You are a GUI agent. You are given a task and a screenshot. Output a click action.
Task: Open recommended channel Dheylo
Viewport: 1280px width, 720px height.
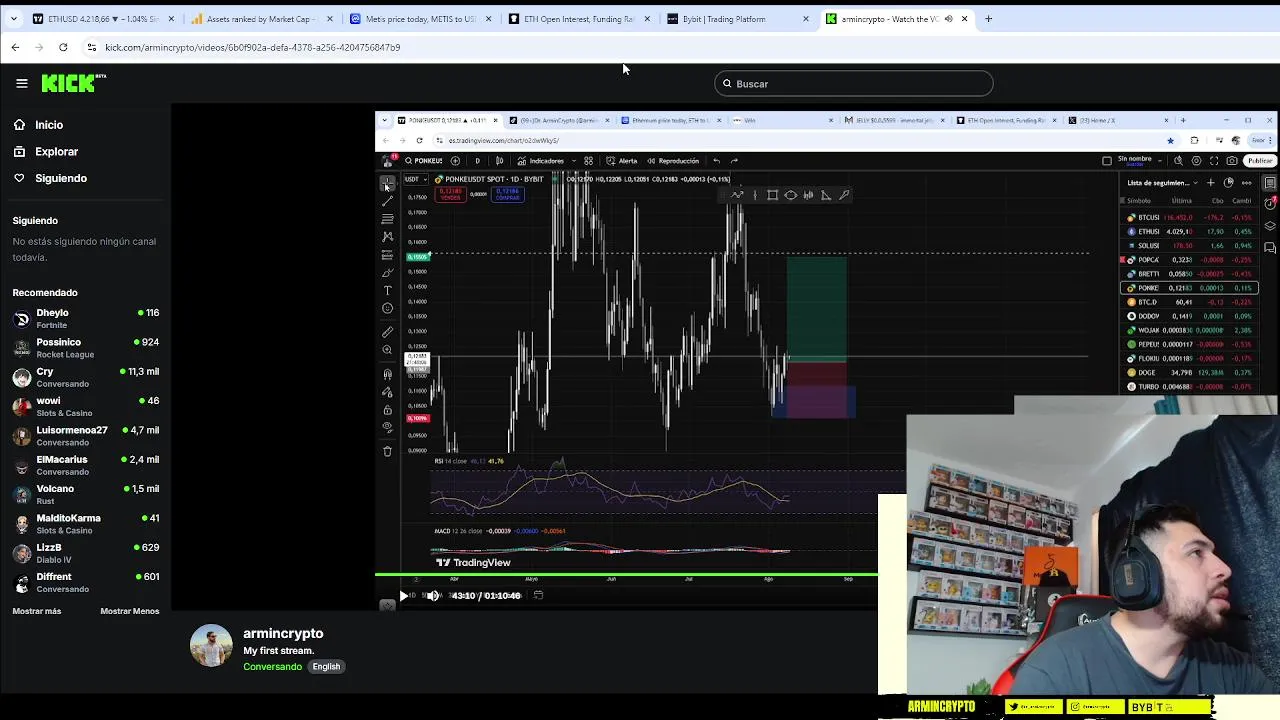point(85,319)
